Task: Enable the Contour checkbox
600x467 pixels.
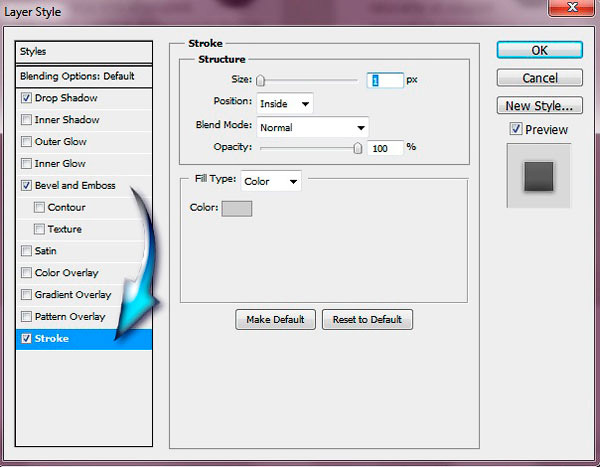Action: pos(39,207)
